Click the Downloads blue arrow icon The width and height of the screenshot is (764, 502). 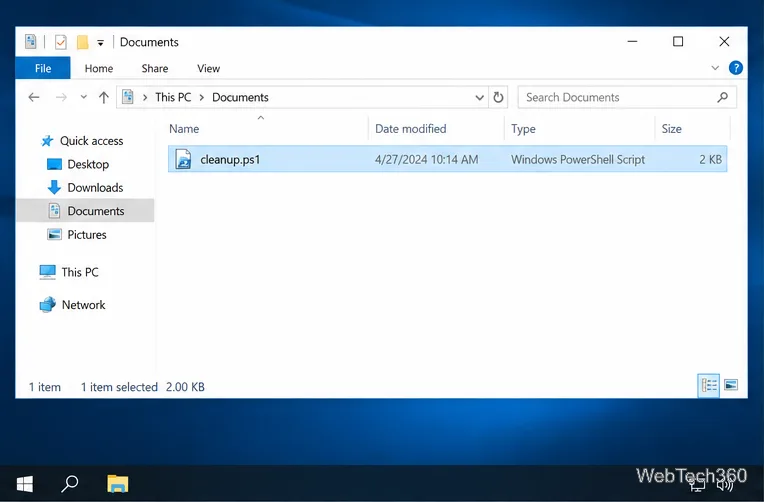(x=54, y=187)
